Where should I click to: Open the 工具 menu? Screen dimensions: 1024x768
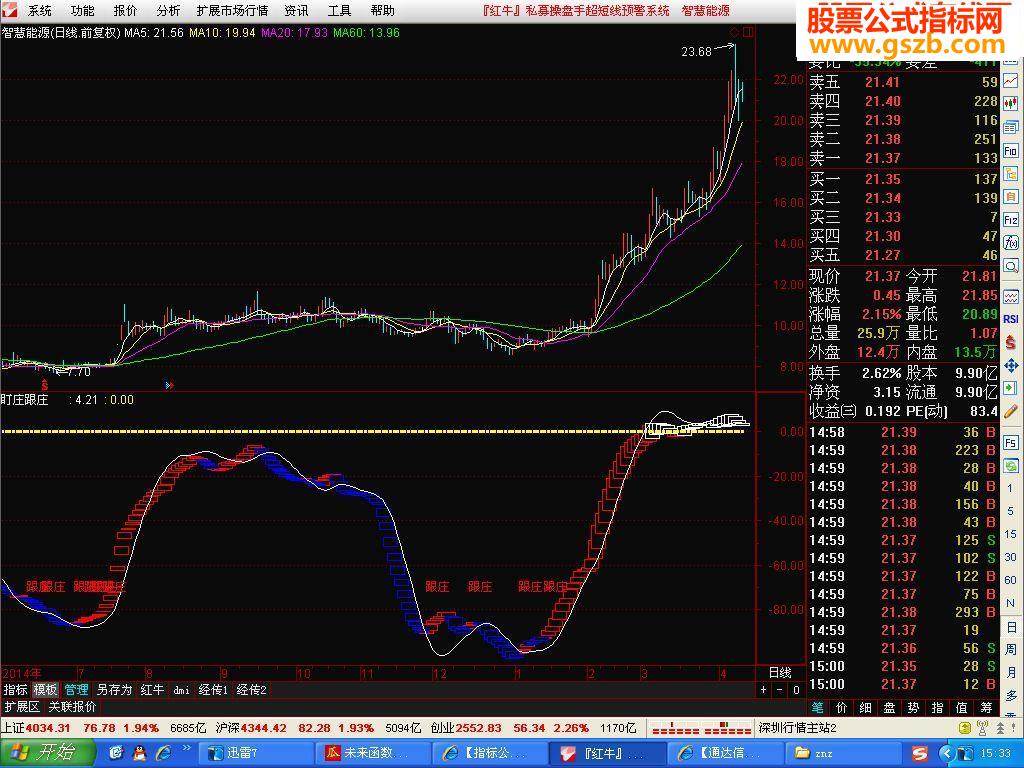[340, 10]
